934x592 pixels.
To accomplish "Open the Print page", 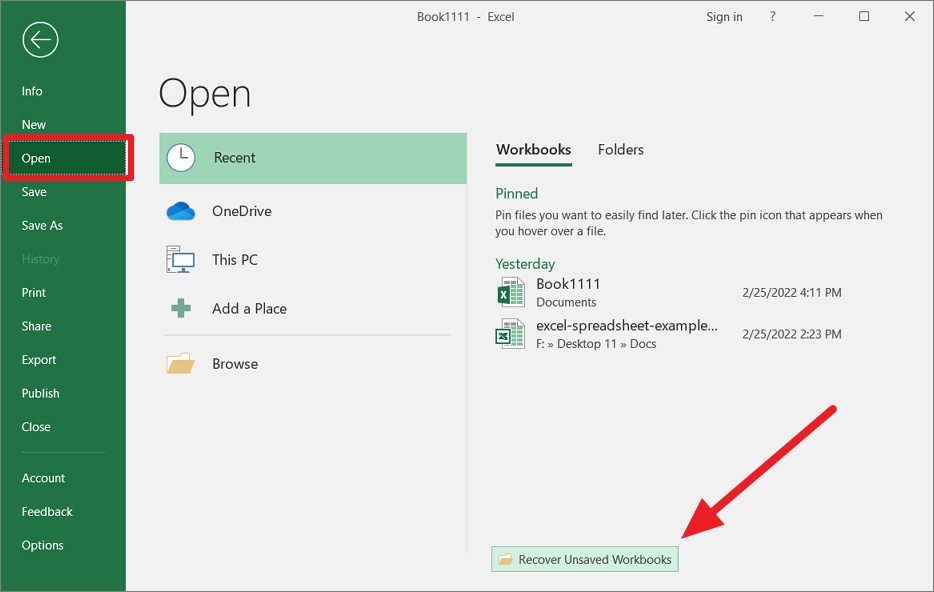I will (x=34, y=292).
